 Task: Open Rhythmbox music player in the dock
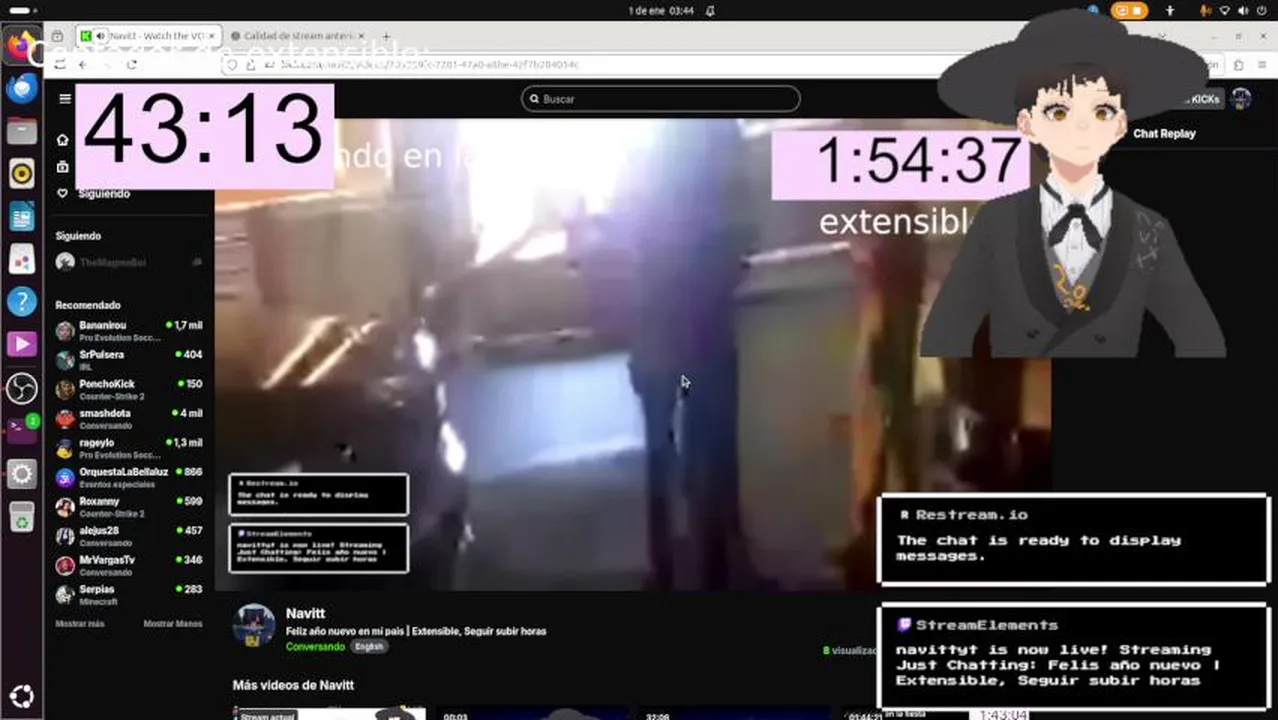[22, 174]
